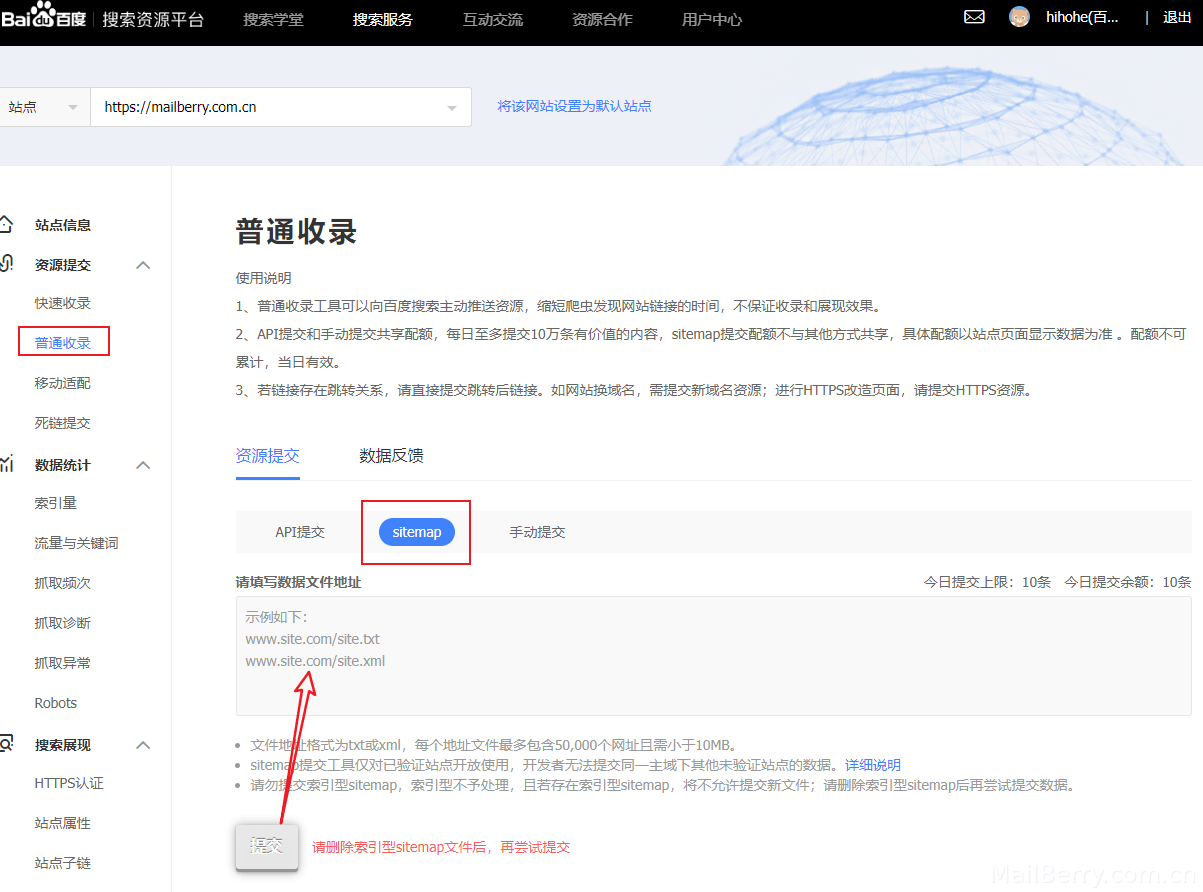Click the 资源提交 link icon in sidebar
Viewport: 1203px width, 892px height.
6,265
